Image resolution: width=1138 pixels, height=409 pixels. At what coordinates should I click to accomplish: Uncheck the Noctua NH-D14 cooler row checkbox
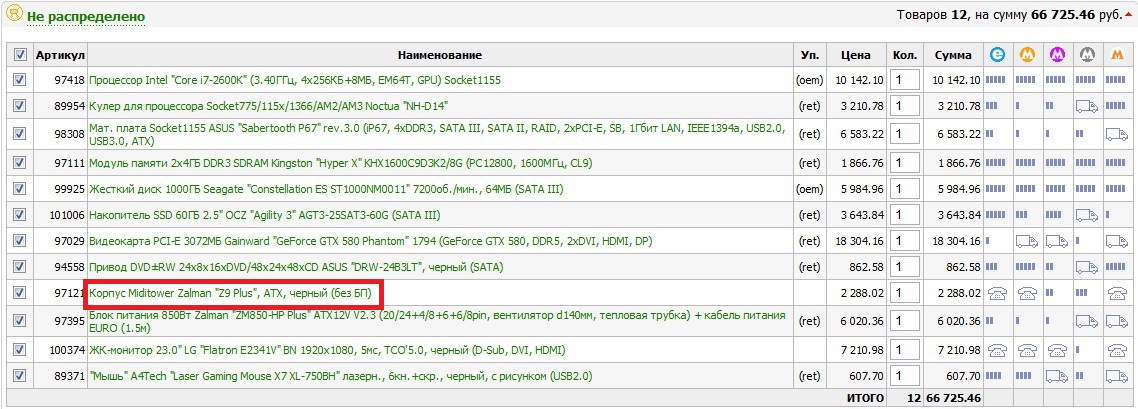coord(20,106)
